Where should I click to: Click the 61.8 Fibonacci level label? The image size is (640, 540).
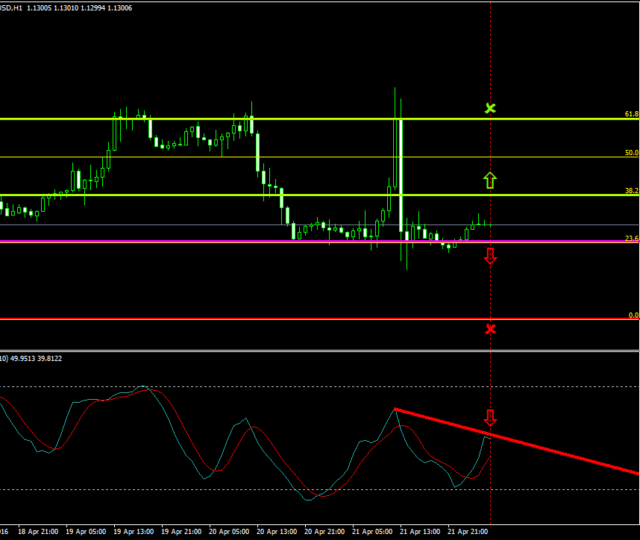[x=631, y=115]
